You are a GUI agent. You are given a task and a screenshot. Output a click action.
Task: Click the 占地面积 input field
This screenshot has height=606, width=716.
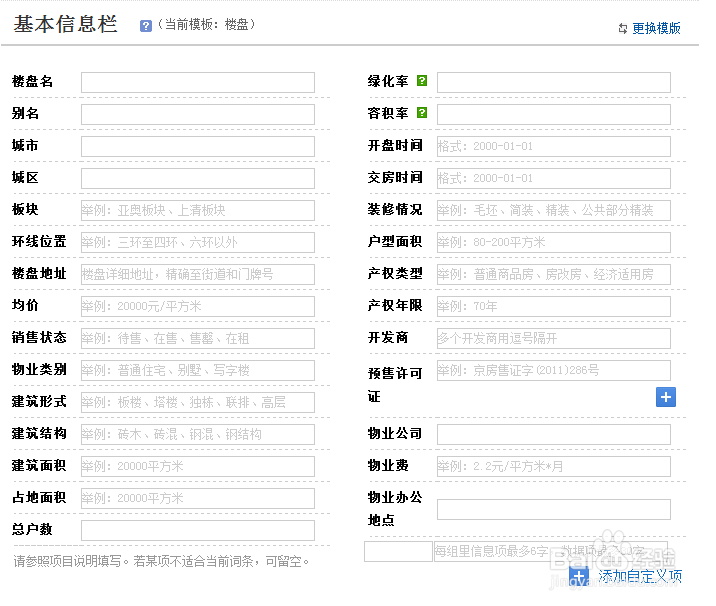tap(198, 498)
